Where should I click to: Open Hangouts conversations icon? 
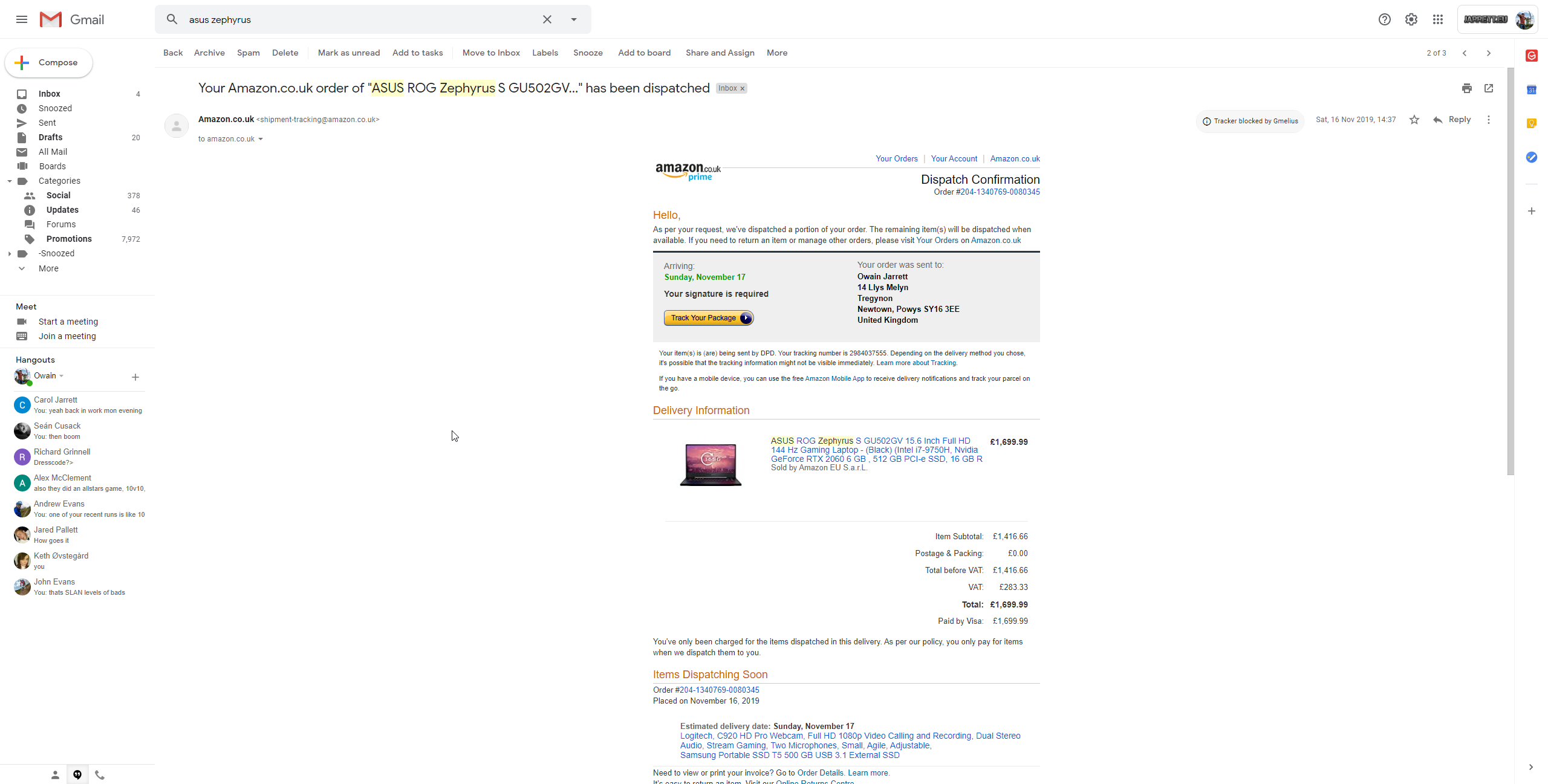[x=77, y=775]
